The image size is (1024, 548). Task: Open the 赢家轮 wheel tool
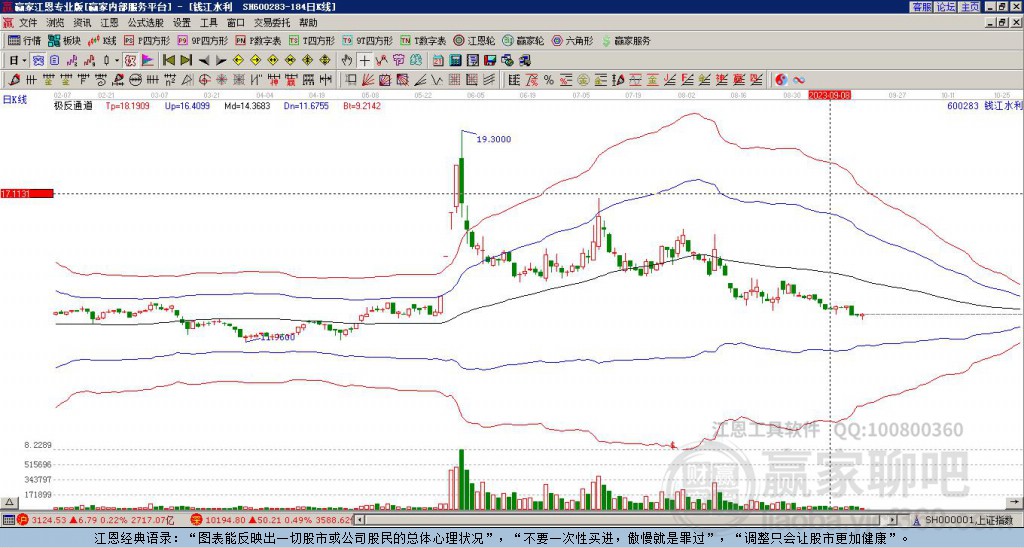click(x=523, y=40)
